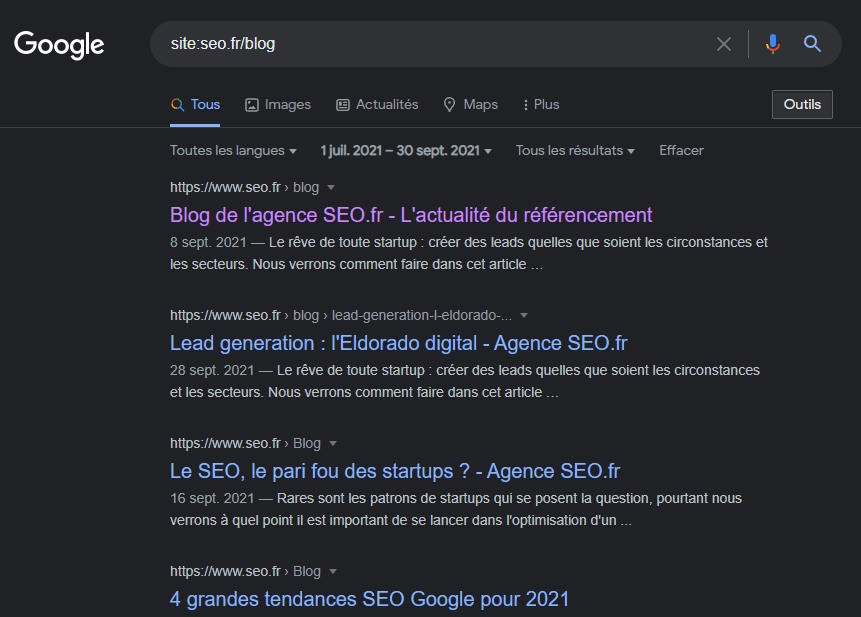Open Le SEO, le pari fou des startups result

[x=395, y=471]
